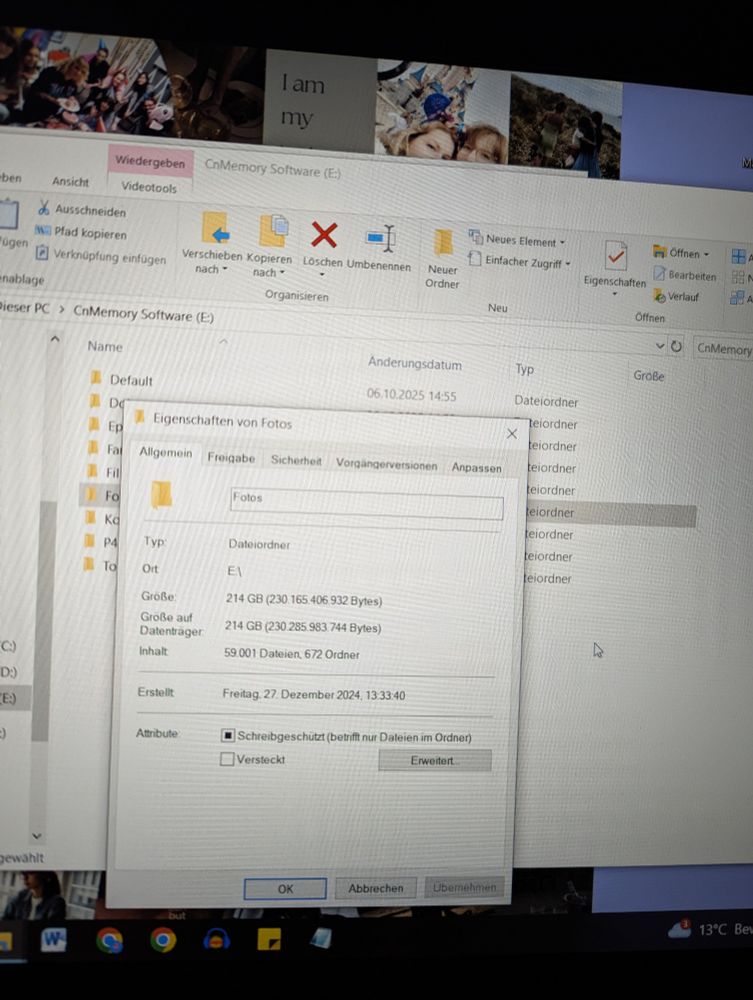Click the Ausschneiden scissors icon
The width and height of the screenshot is (753, 1000).
43,207
